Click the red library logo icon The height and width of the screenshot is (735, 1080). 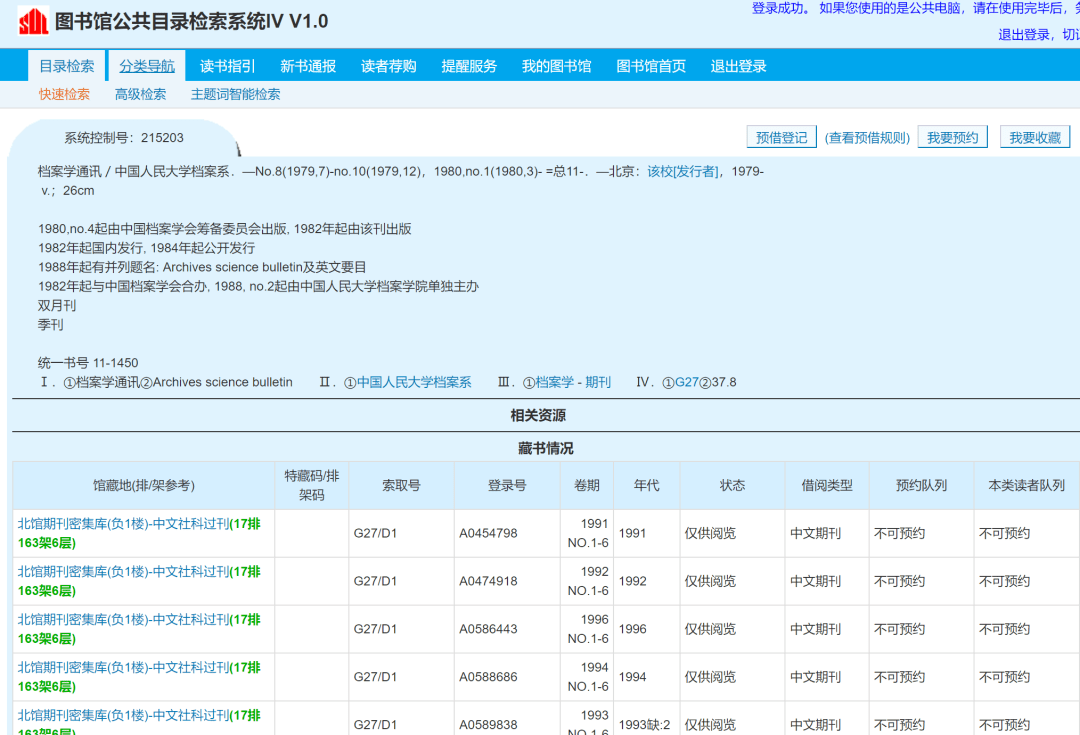click(33, 21)
